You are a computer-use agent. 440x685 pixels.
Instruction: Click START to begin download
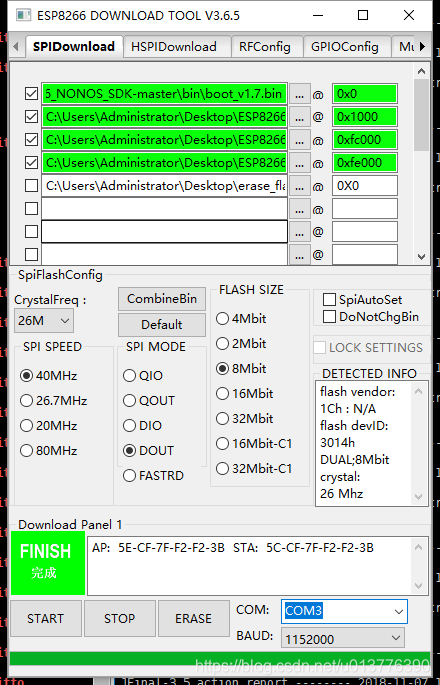(45, 618)
